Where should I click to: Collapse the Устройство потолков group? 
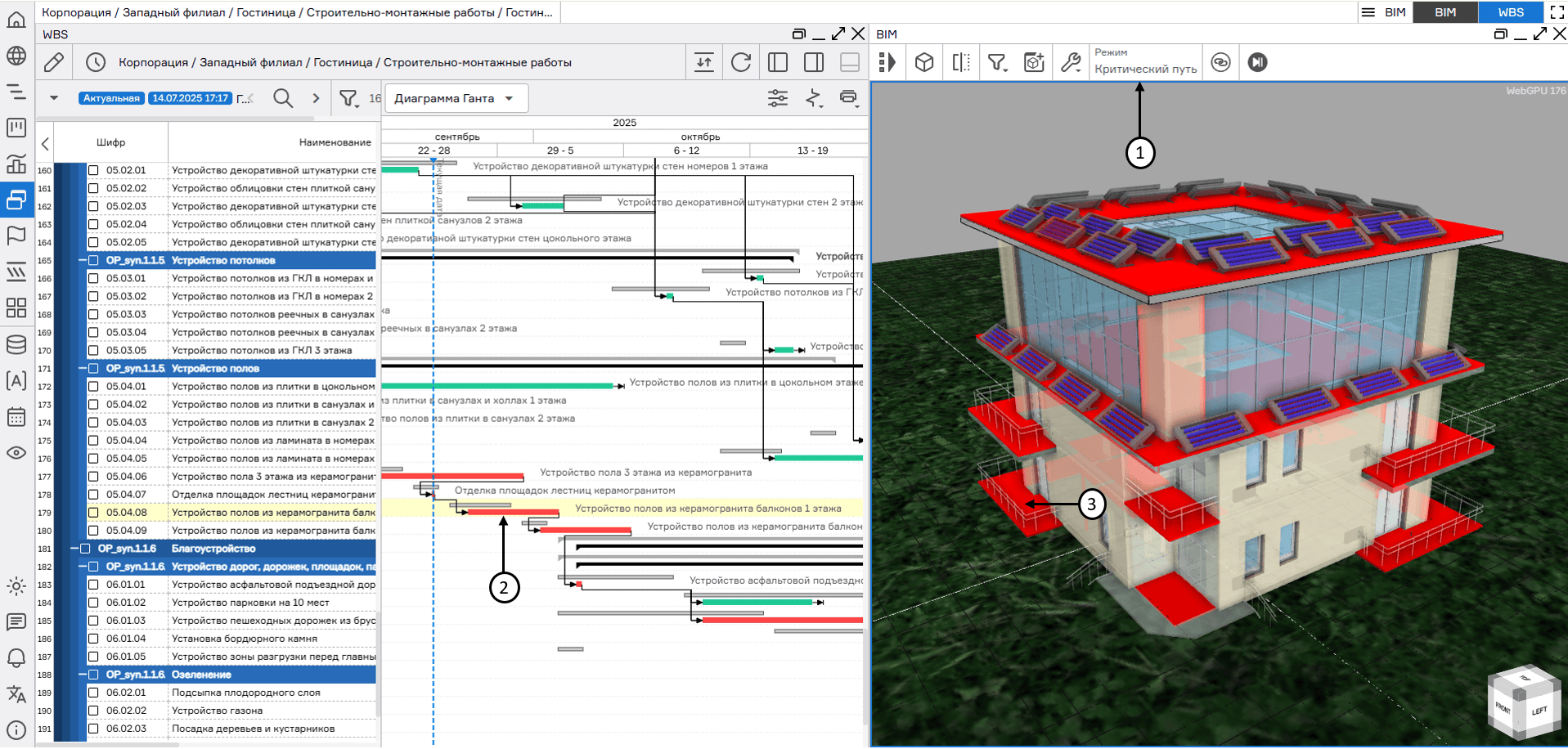pos(83,261)
